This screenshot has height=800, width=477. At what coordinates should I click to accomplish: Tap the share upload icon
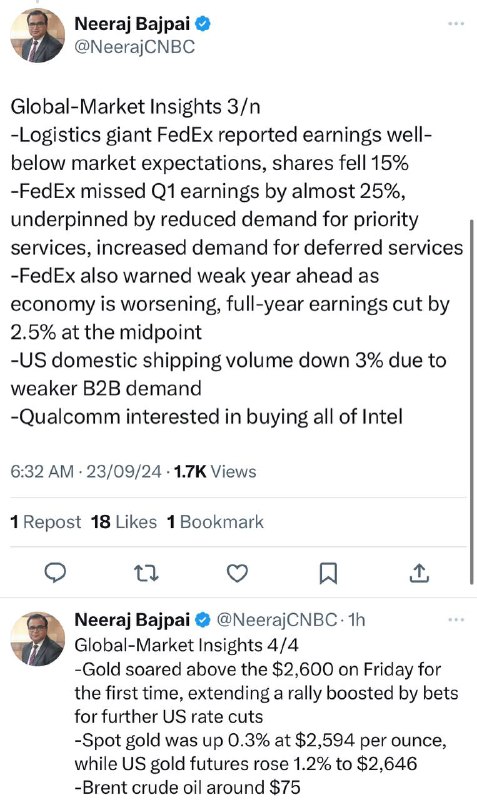tap(419, 573)
